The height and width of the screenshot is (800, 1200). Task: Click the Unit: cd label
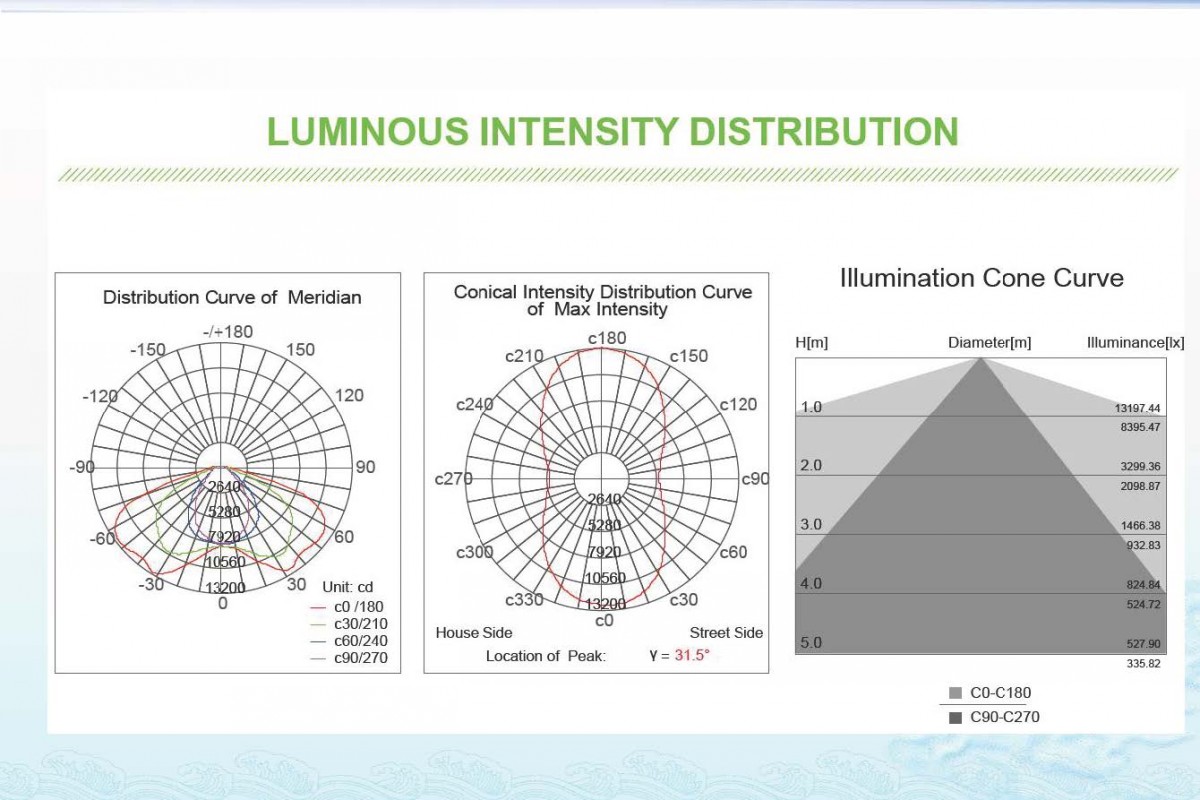click(x=347, y=587)
